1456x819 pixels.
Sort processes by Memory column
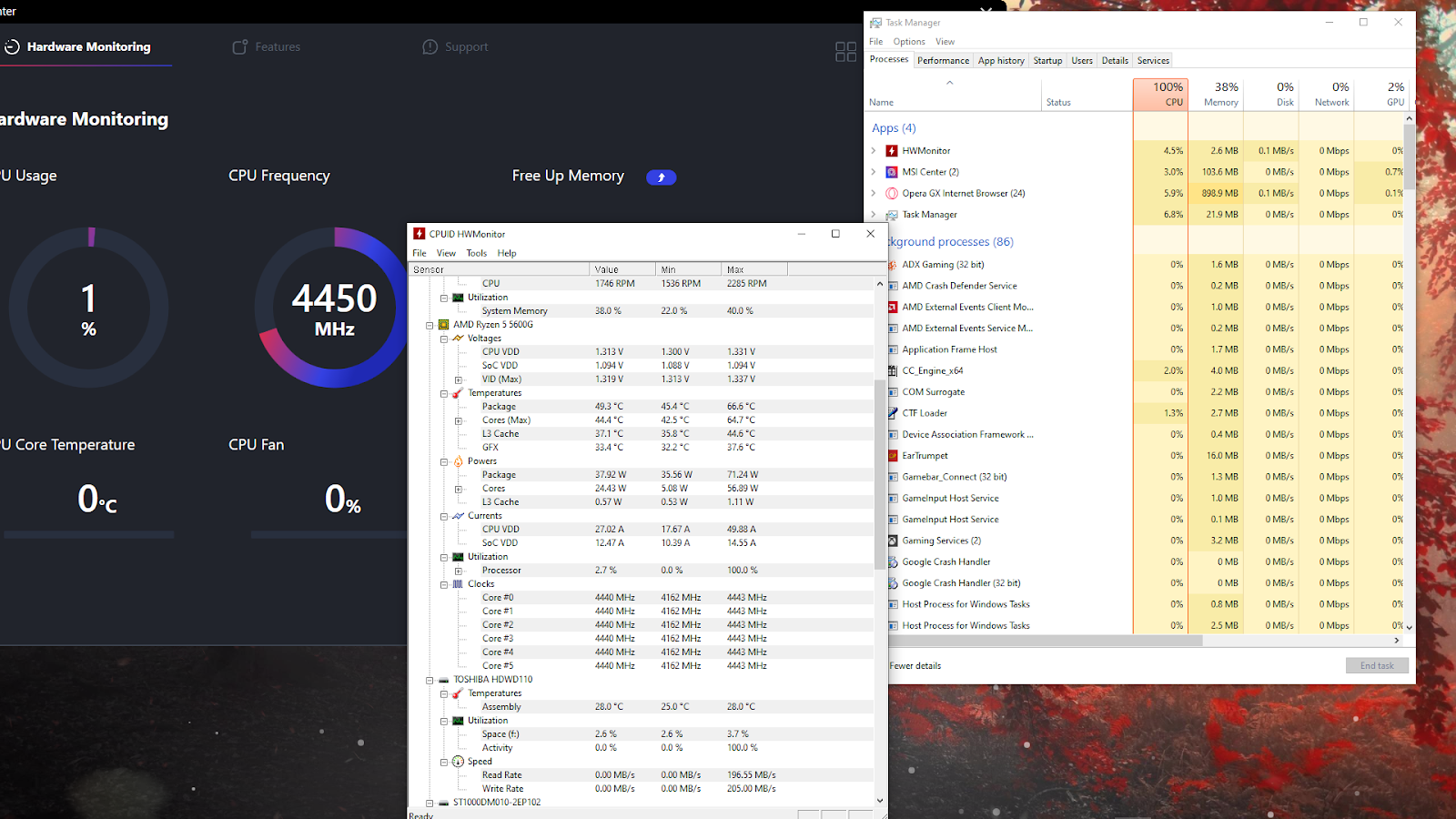[1216, 95]
